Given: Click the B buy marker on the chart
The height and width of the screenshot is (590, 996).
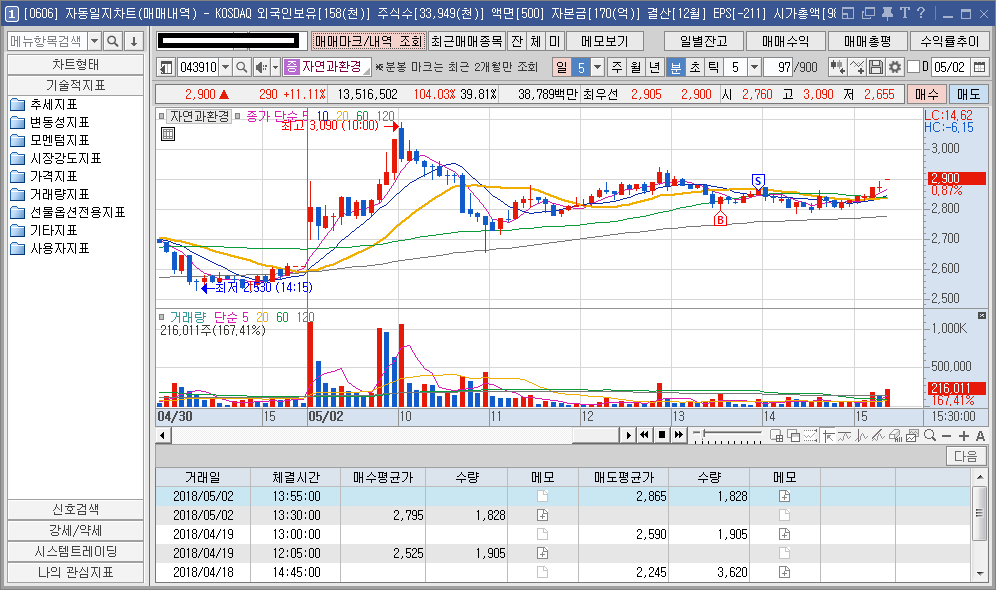Looking at the screenshot, I should point(720,220).
